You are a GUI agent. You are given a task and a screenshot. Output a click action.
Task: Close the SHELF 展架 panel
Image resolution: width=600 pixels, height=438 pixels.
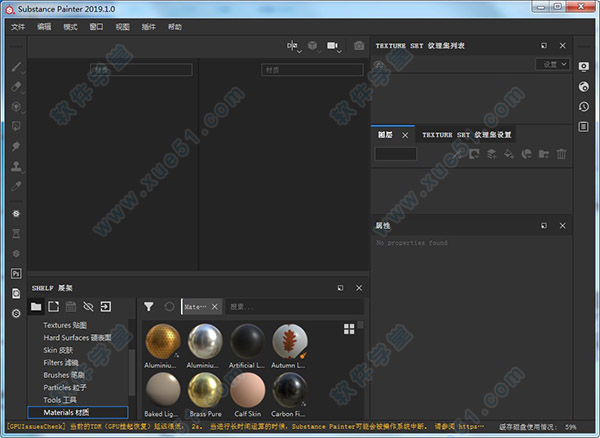click(359, 288)
